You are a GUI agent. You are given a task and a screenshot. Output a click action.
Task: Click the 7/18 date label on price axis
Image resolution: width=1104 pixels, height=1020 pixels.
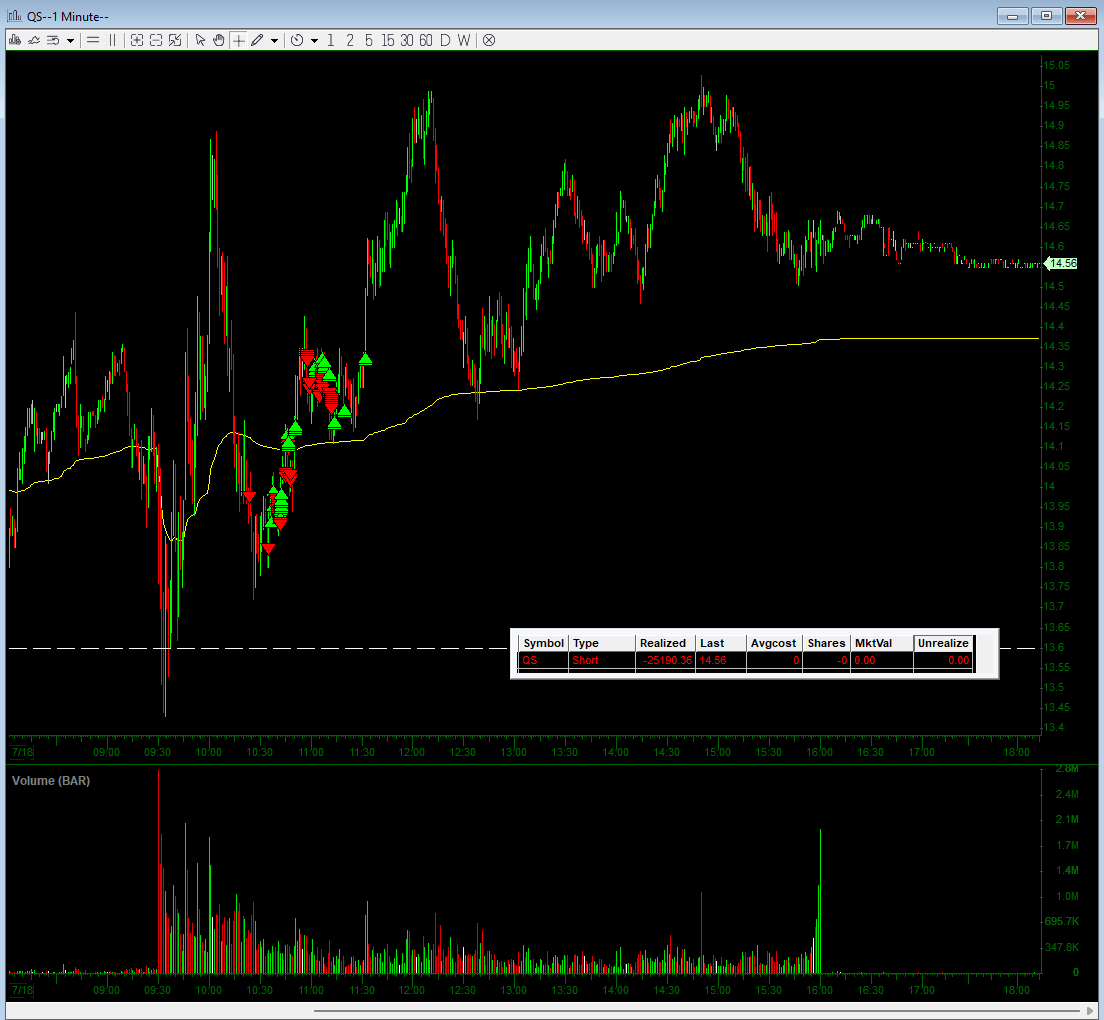point(22,752)
